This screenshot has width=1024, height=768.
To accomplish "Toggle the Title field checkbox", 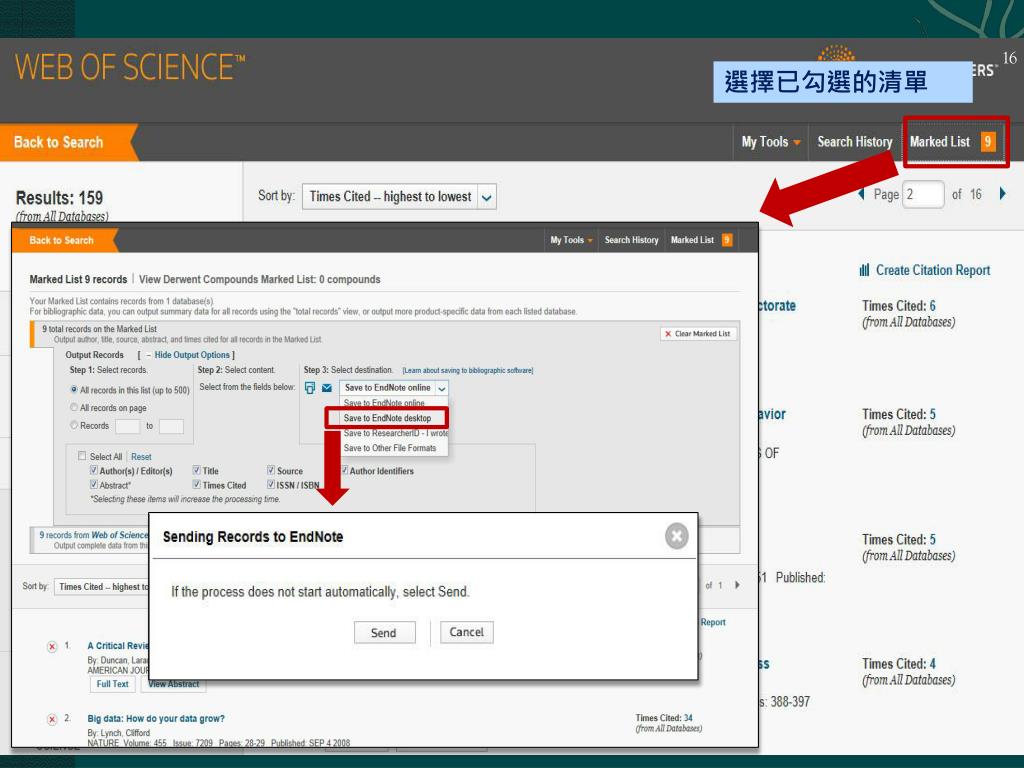I will tap(197, 470).
